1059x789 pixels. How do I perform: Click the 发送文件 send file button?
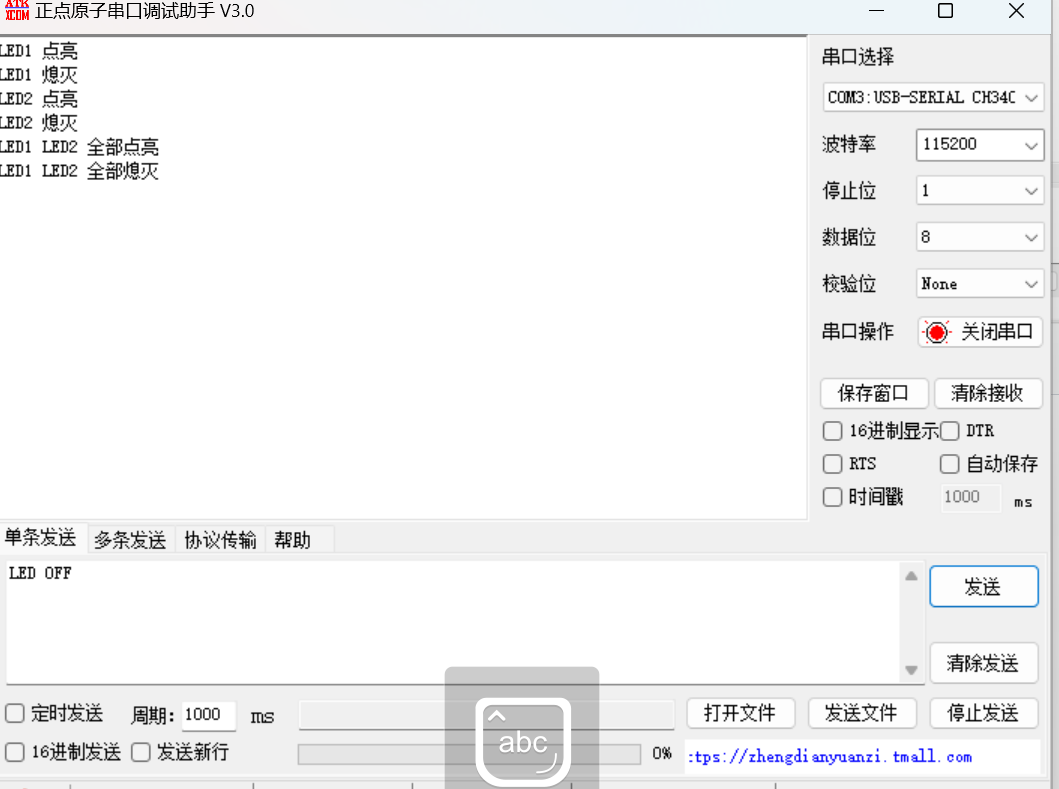point(862,713)
